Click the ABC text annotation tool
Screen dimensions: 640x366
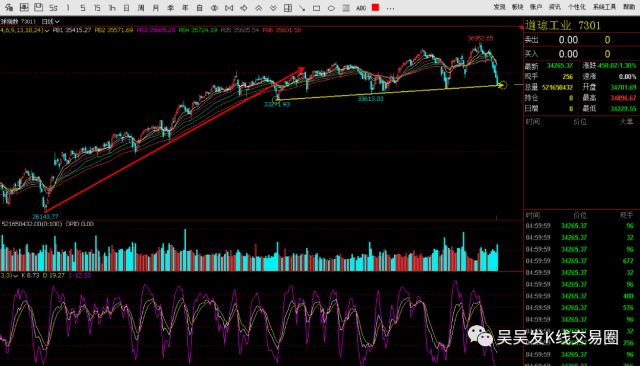tap(361, 8)
